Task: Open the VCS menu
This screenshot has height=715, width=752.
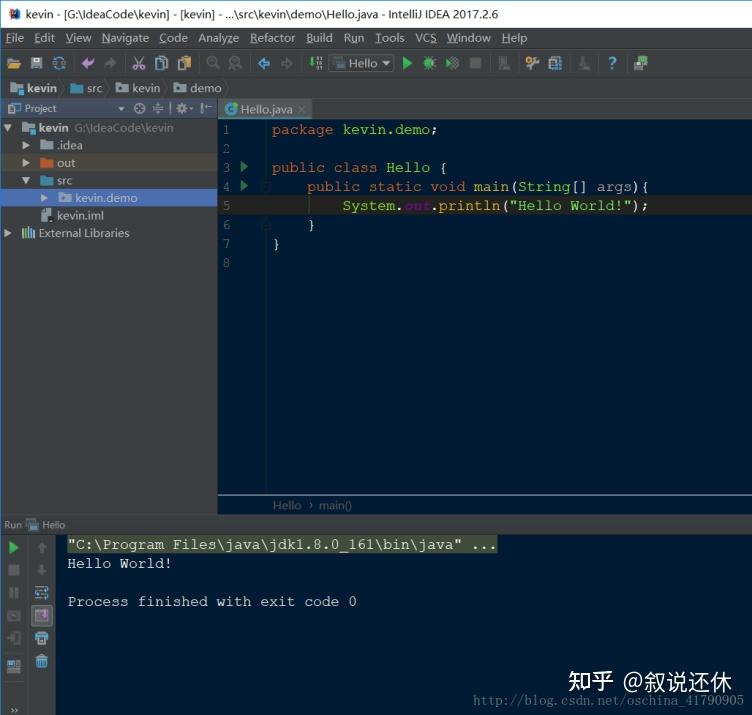Action: [x=426, y=38]
